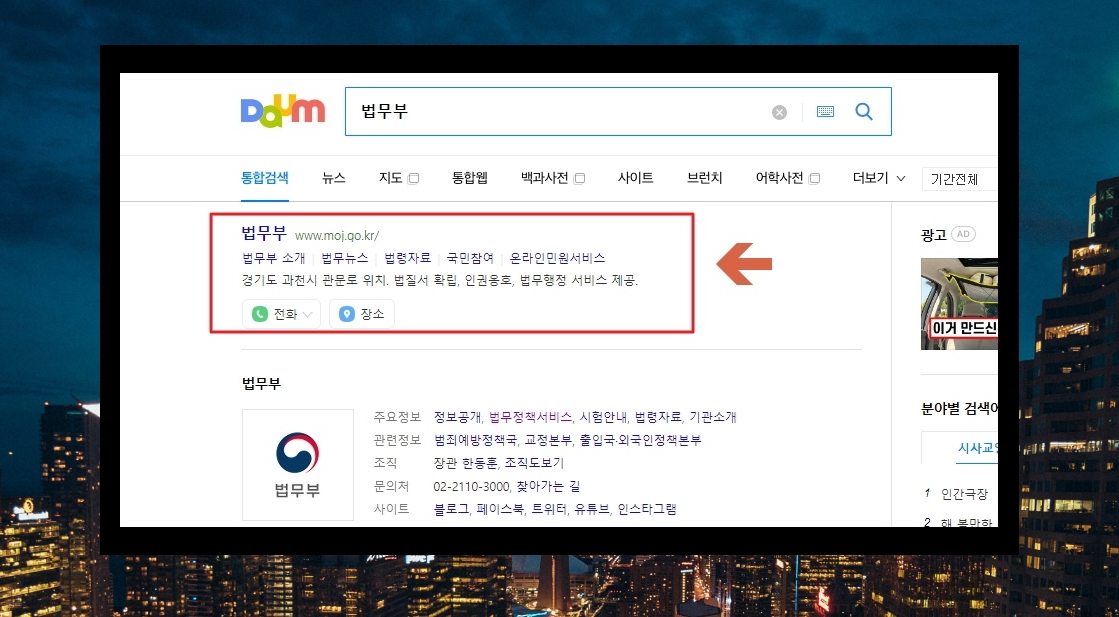Image resolution: width=1119 pixels, height=617 pixels.
Task: Switch to the 뉴스 tab
Action: coord(334,178)
